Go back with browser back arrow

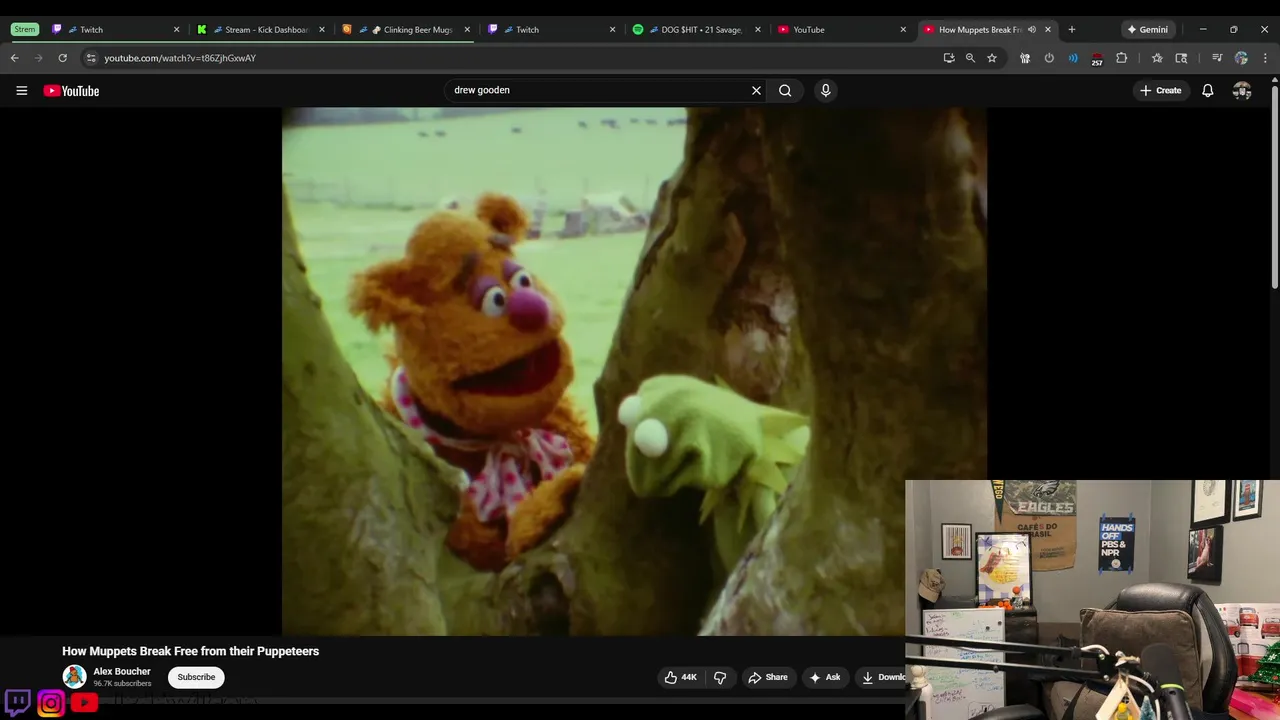[x=15, y=58]
